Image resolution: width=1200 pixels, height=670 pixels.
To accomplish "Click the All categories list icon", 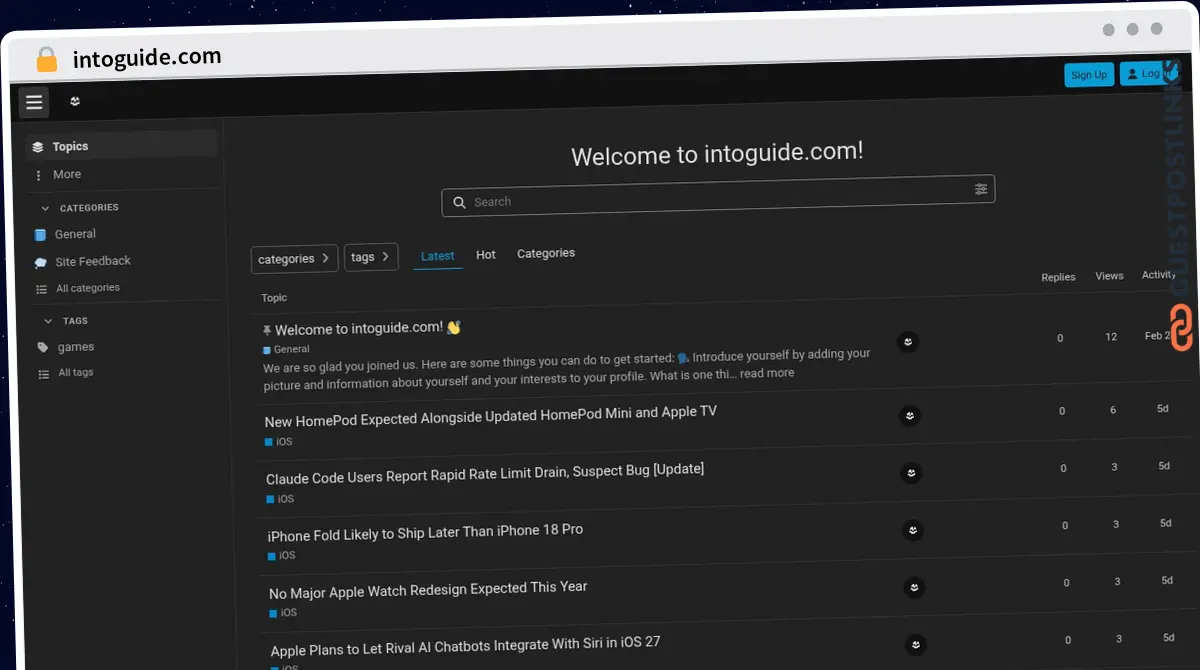I will pos(41,289).
